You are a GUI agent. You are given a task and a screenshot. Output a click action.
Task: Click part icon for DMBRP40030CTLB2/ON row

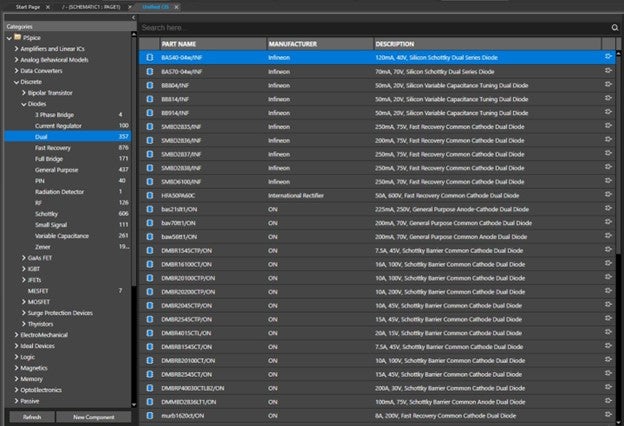pyautogui.click(x=150, y=388)
